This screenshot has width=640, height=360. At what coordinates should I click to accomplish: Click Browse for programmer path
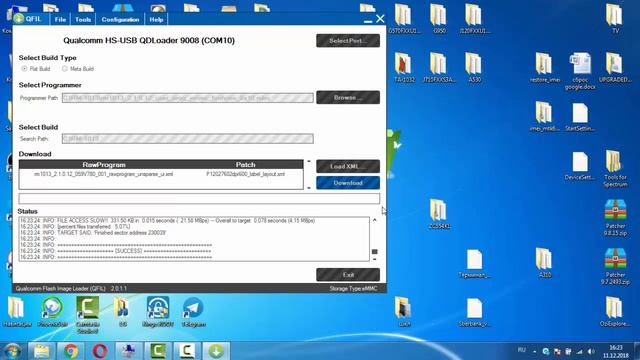[348, 97]
